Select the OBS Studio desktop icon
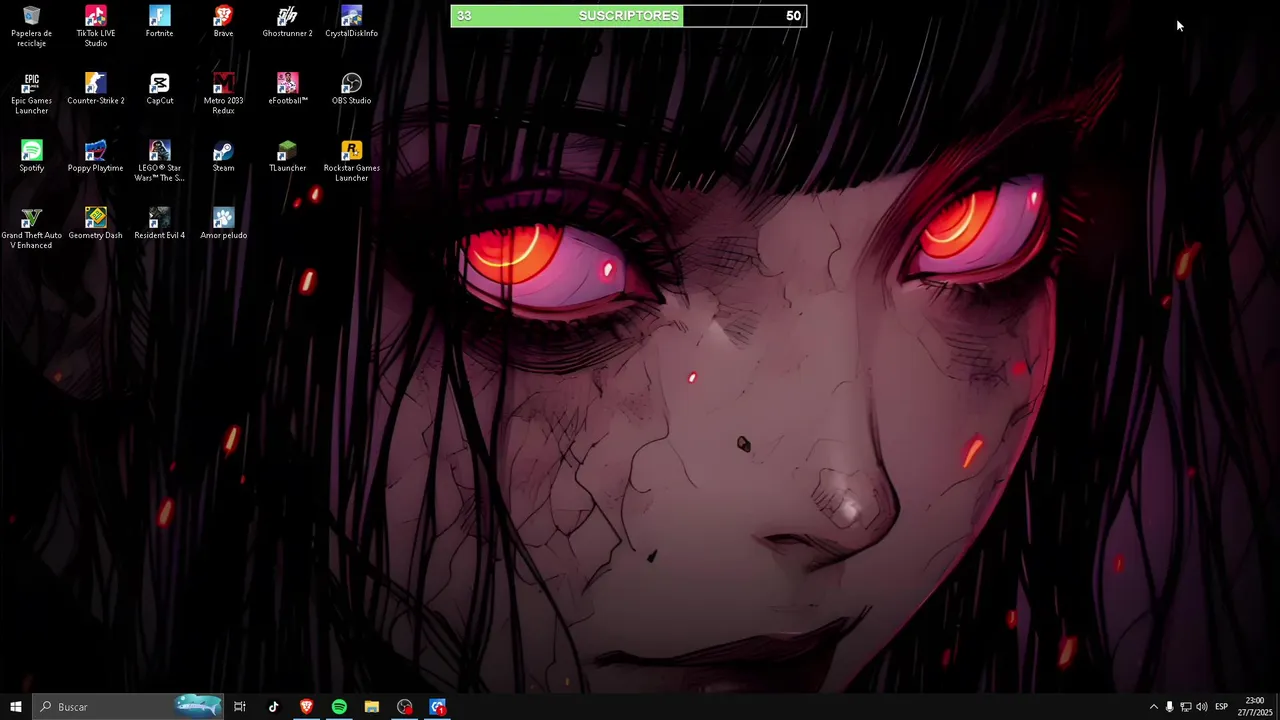1280x720 pixels. [351, 88]
